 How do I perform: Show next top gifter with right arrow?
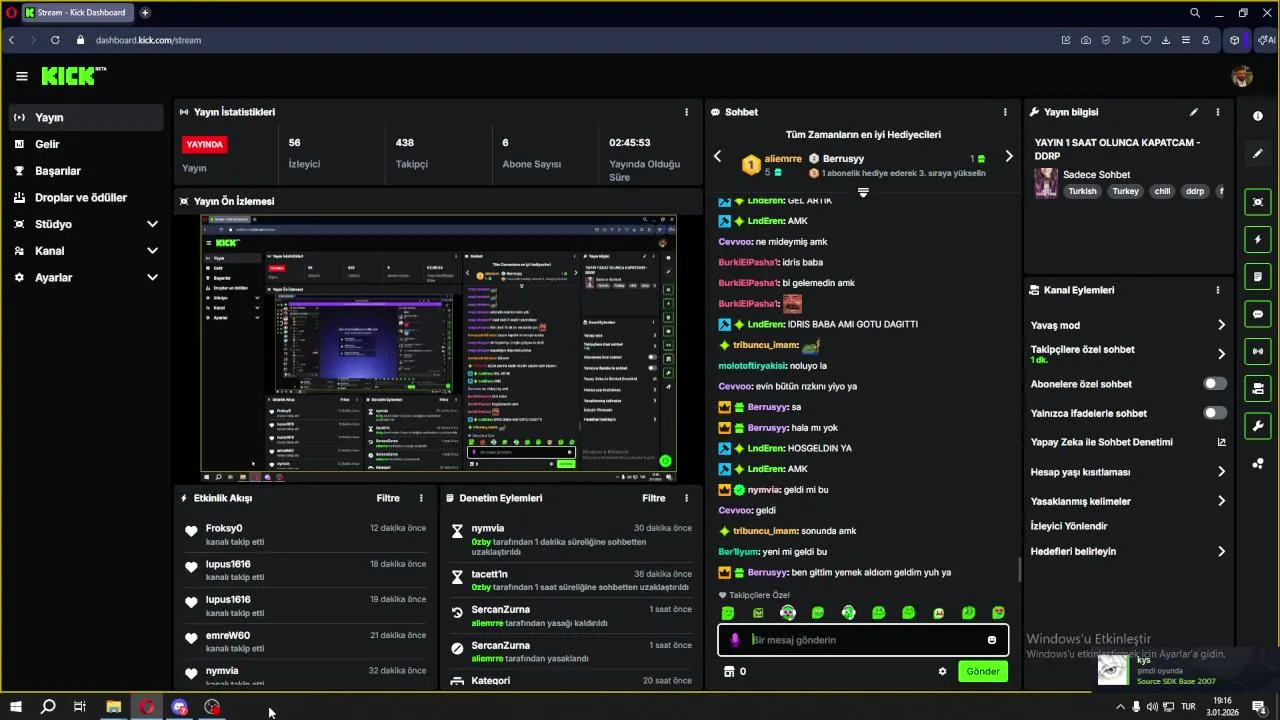point(1008,157)
